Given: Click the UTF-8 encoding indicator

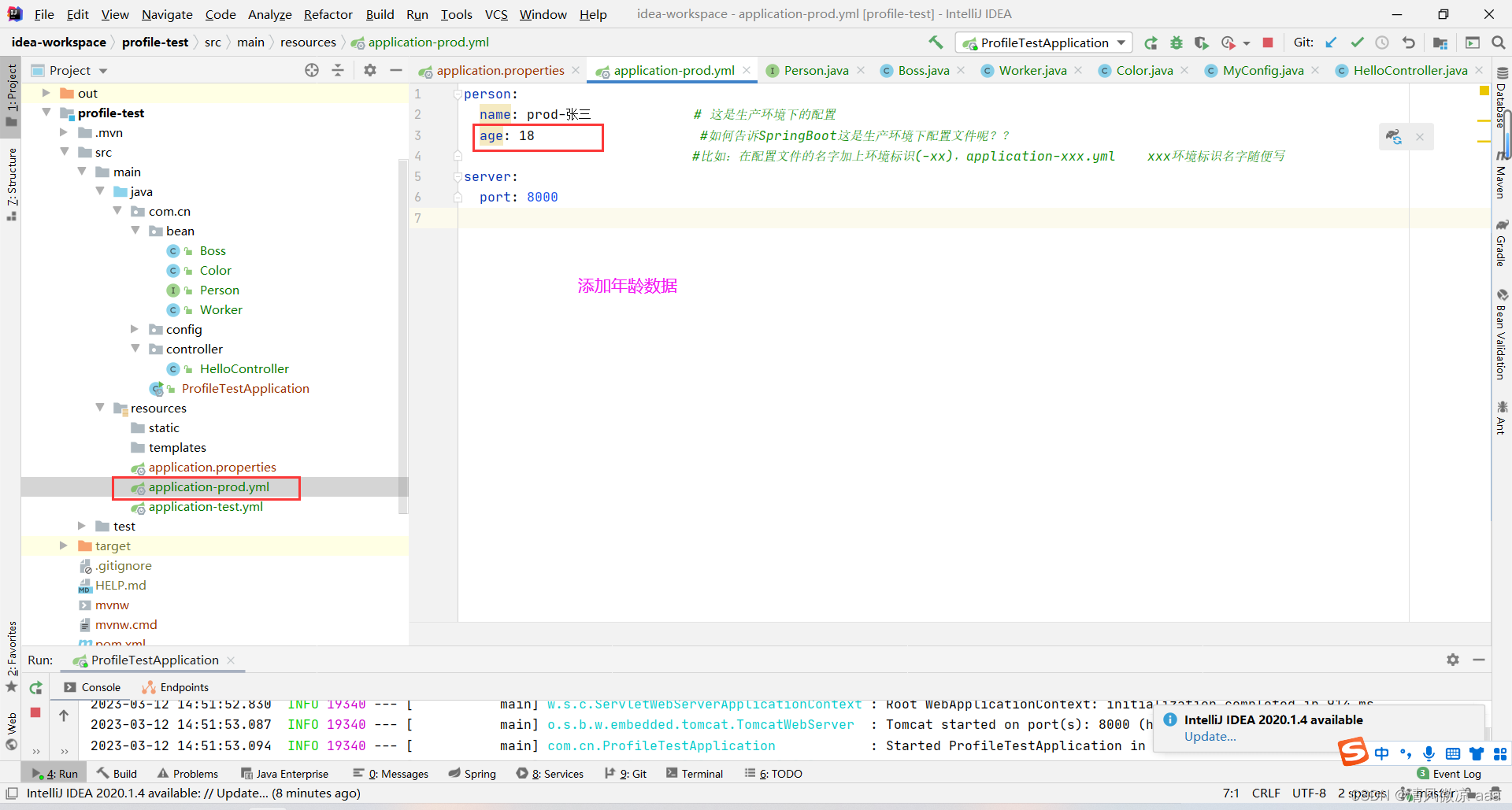Looking at the screenshot, I should [x=1309, y=793].
